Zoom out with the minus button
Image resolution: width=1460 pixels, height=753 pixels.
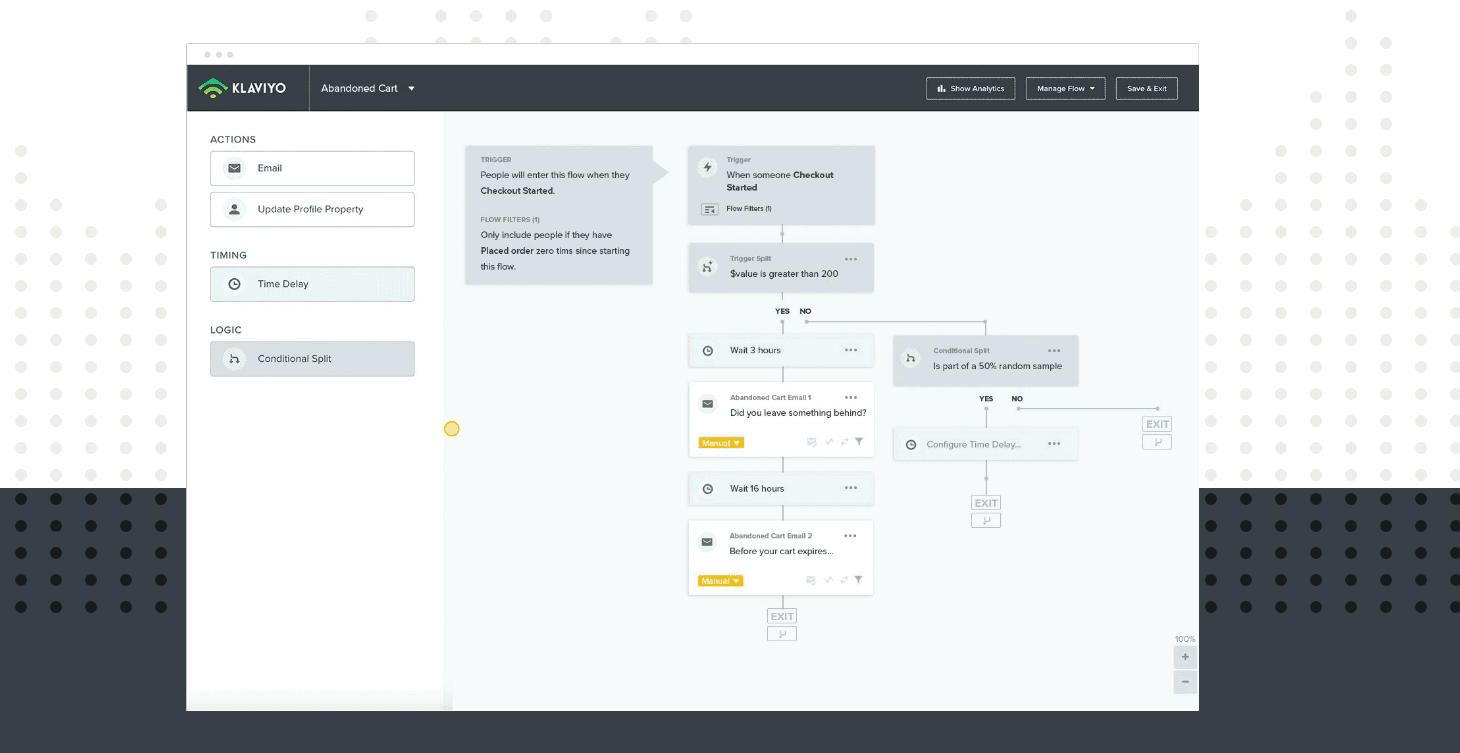[1185, 681]
